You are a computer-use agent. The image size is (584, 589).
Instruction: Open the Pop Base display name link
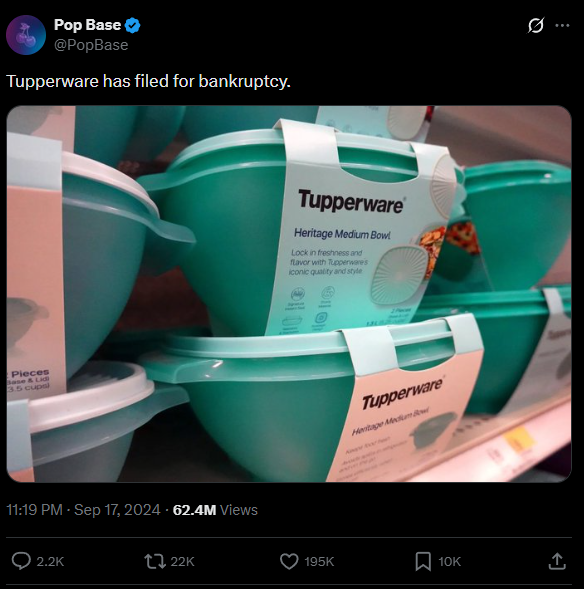[87, 25]
